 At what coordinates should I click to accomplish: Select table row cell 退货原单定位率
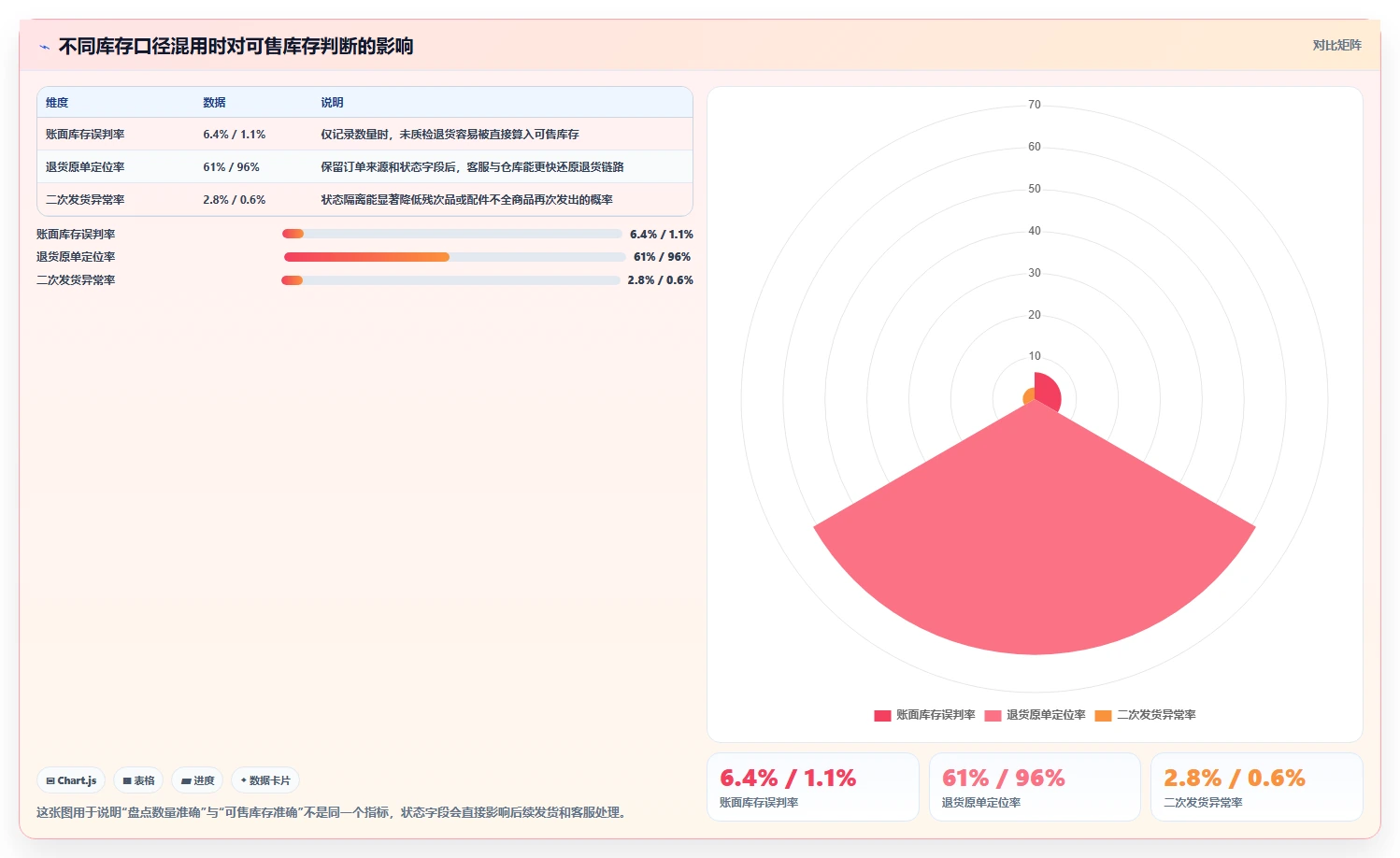(85, 167)
